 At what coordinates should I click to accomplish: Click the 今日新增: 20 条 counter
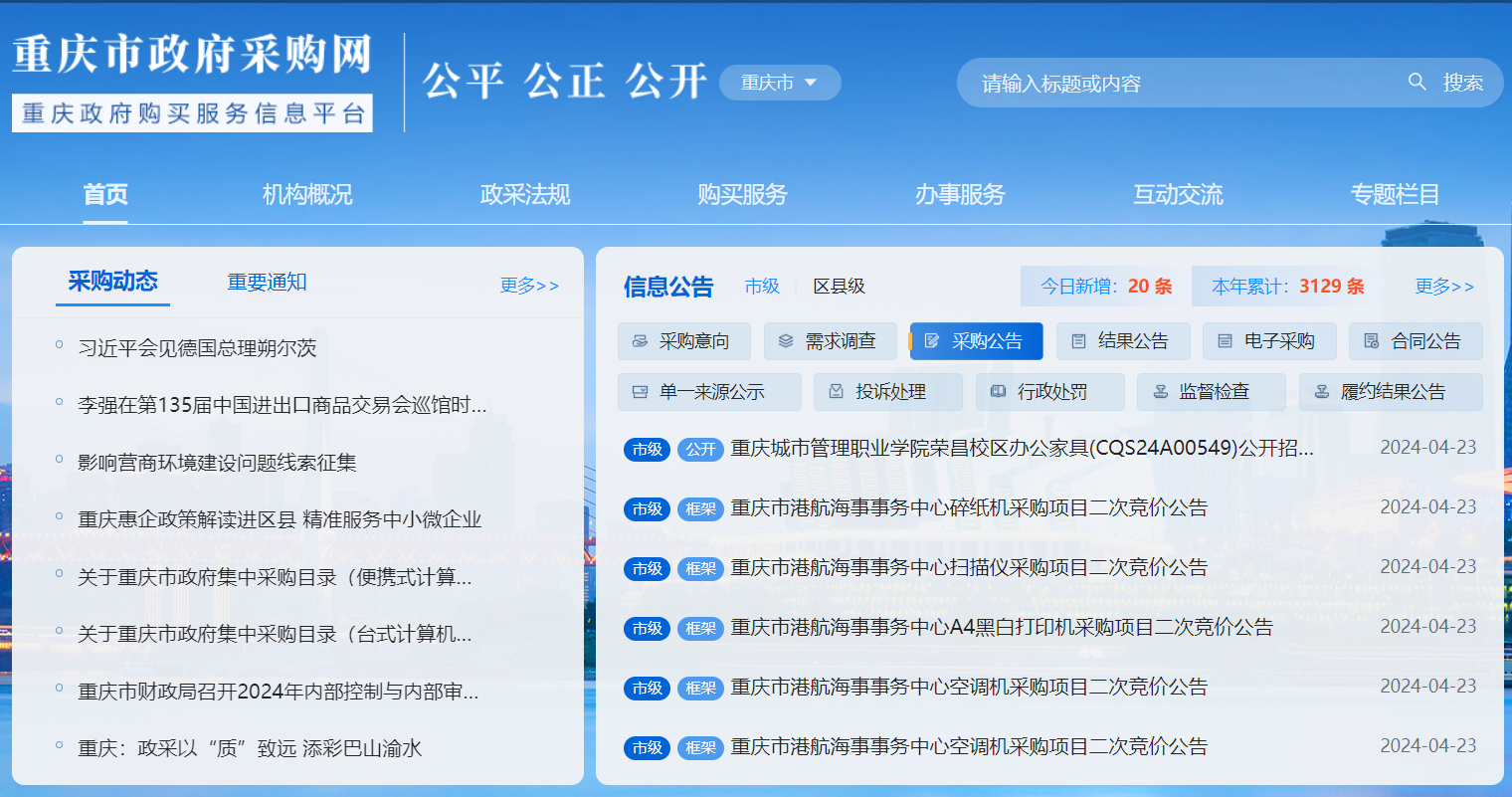(x=1106, y=287)
